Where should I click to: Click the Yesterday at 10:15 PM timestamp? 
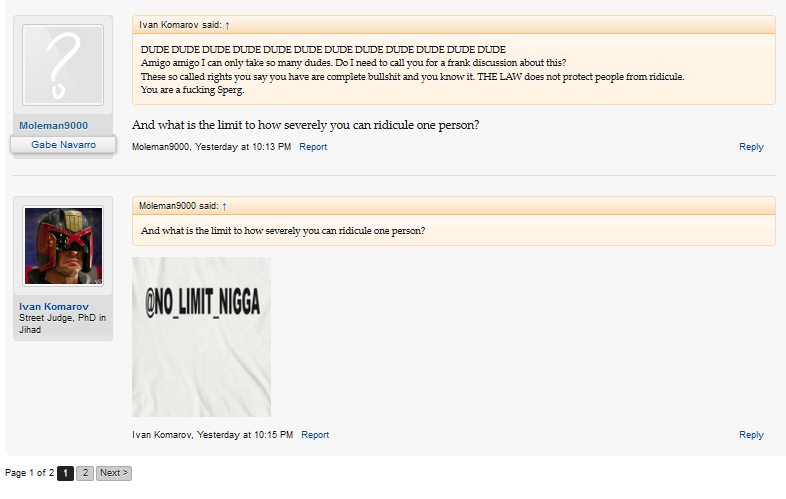tap(245, 435)
